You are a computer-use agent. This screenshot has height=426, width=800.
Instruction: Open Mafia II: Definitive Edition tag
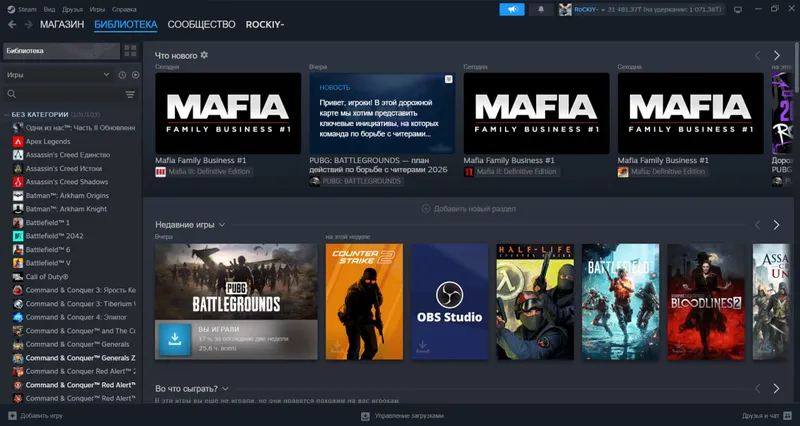click(x=511, y=172)
